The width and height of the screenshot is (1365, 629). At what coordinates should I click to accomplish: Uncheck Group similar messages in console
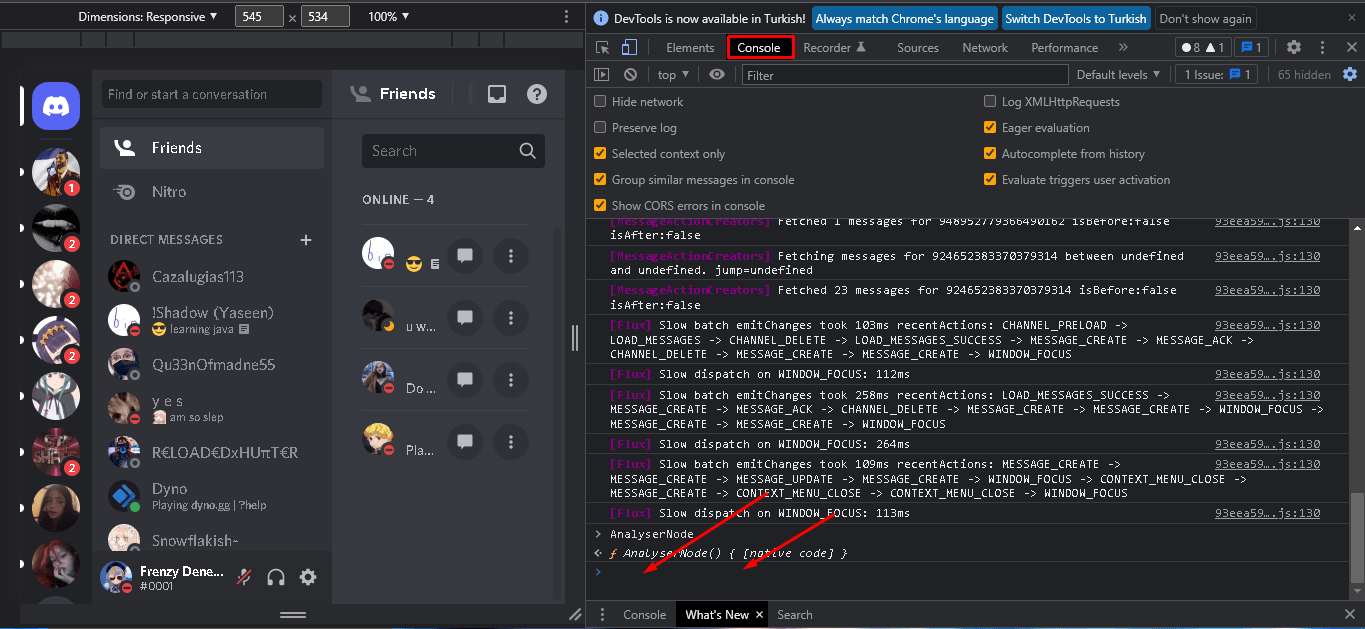600,180
